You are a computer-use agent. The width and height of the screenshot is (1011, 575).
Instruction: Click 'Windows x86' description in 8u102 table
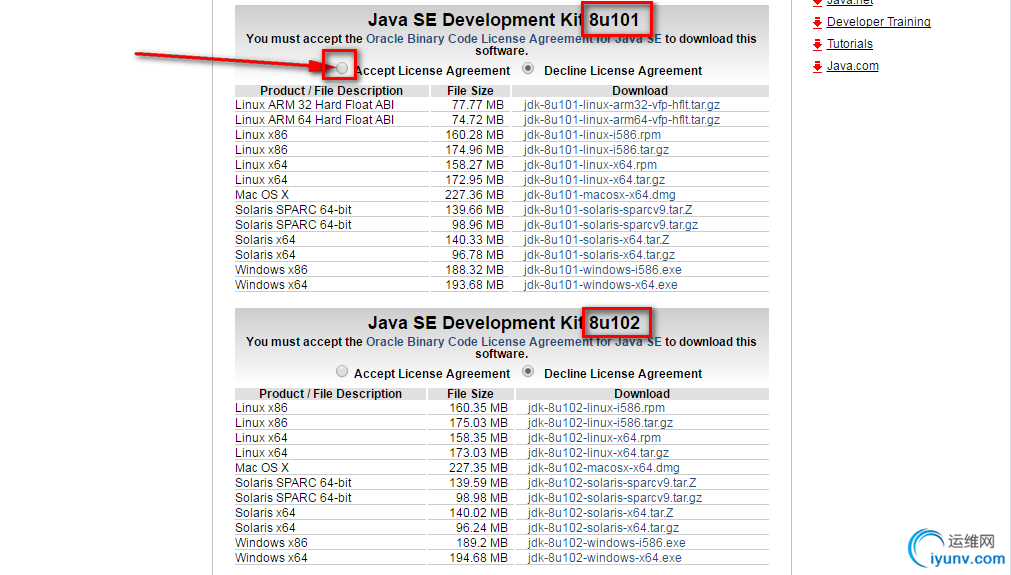(271, 543)
